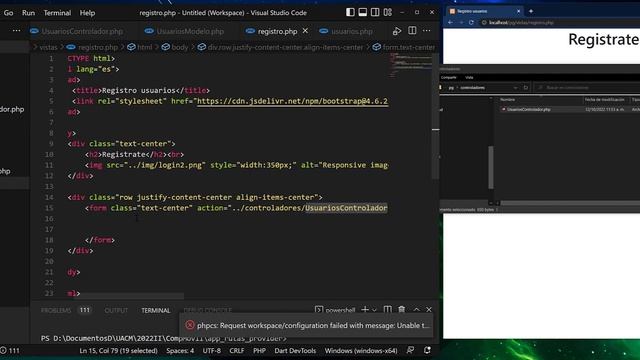Click Run or Debug icon in editor toolbar
640x360 pixels.
397,31
